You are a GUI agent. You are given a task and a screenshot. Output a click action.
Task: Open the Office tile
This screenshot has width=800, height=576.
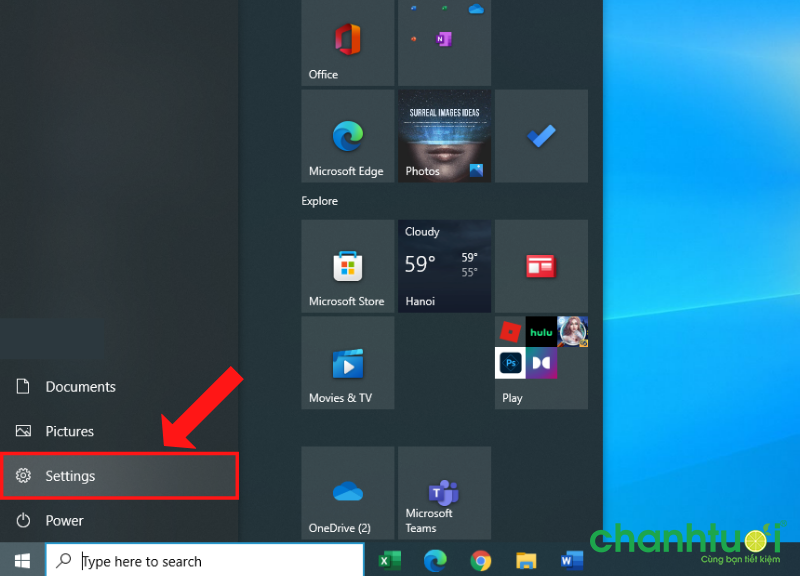347,43
